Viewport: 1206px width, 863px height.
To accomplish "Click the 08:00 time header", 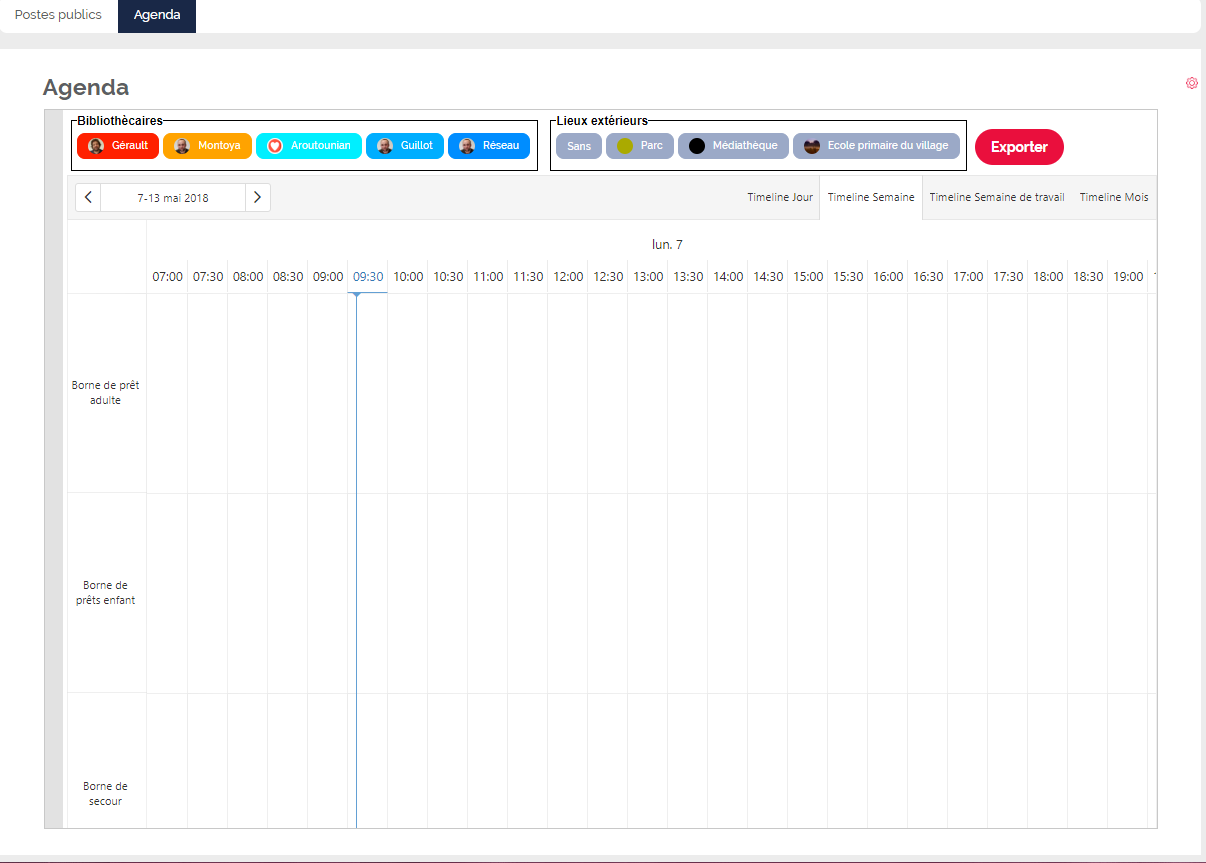I will click(x=248, y=277).
